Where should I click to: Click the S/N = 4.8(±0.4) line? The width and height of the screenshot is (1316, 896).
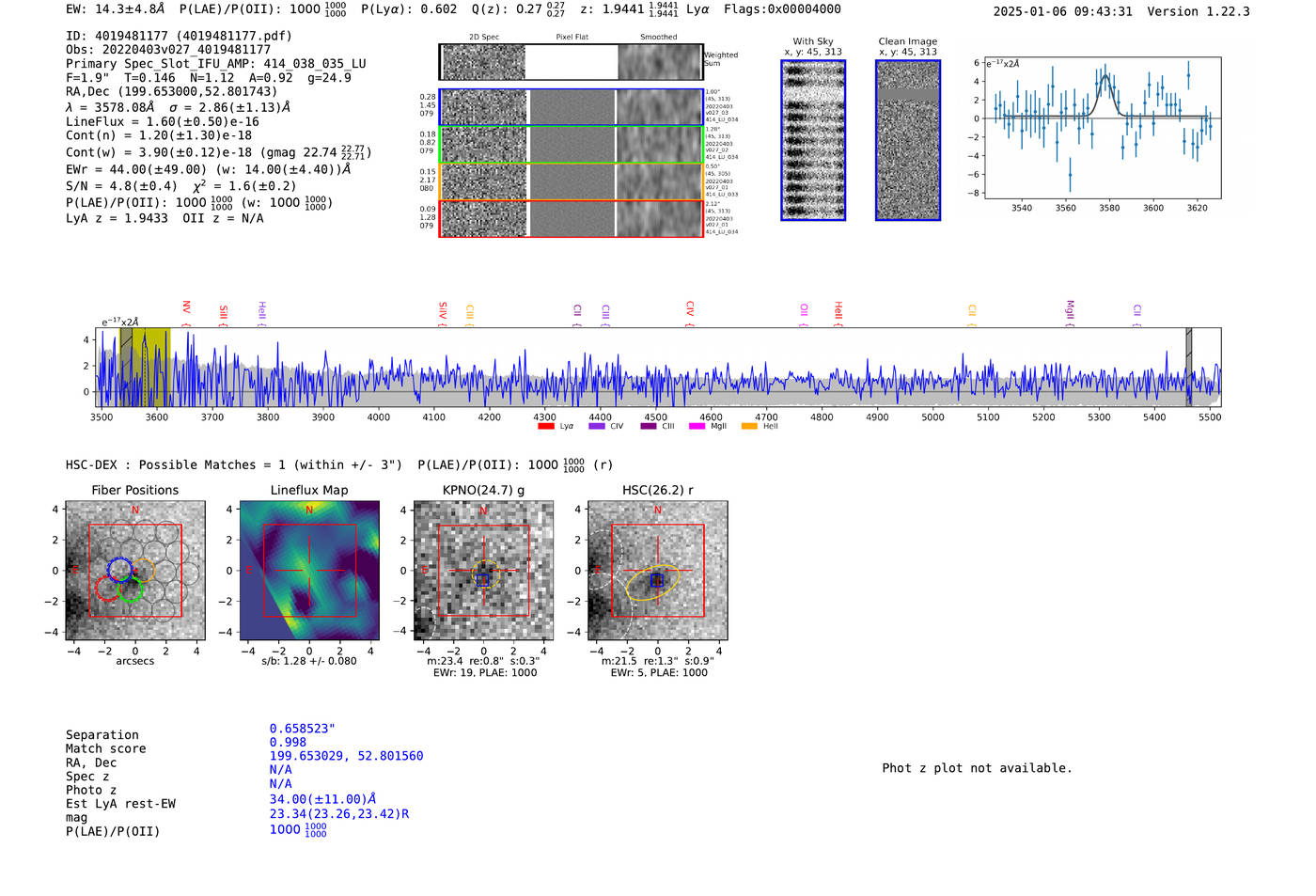[x=180, y=185]
